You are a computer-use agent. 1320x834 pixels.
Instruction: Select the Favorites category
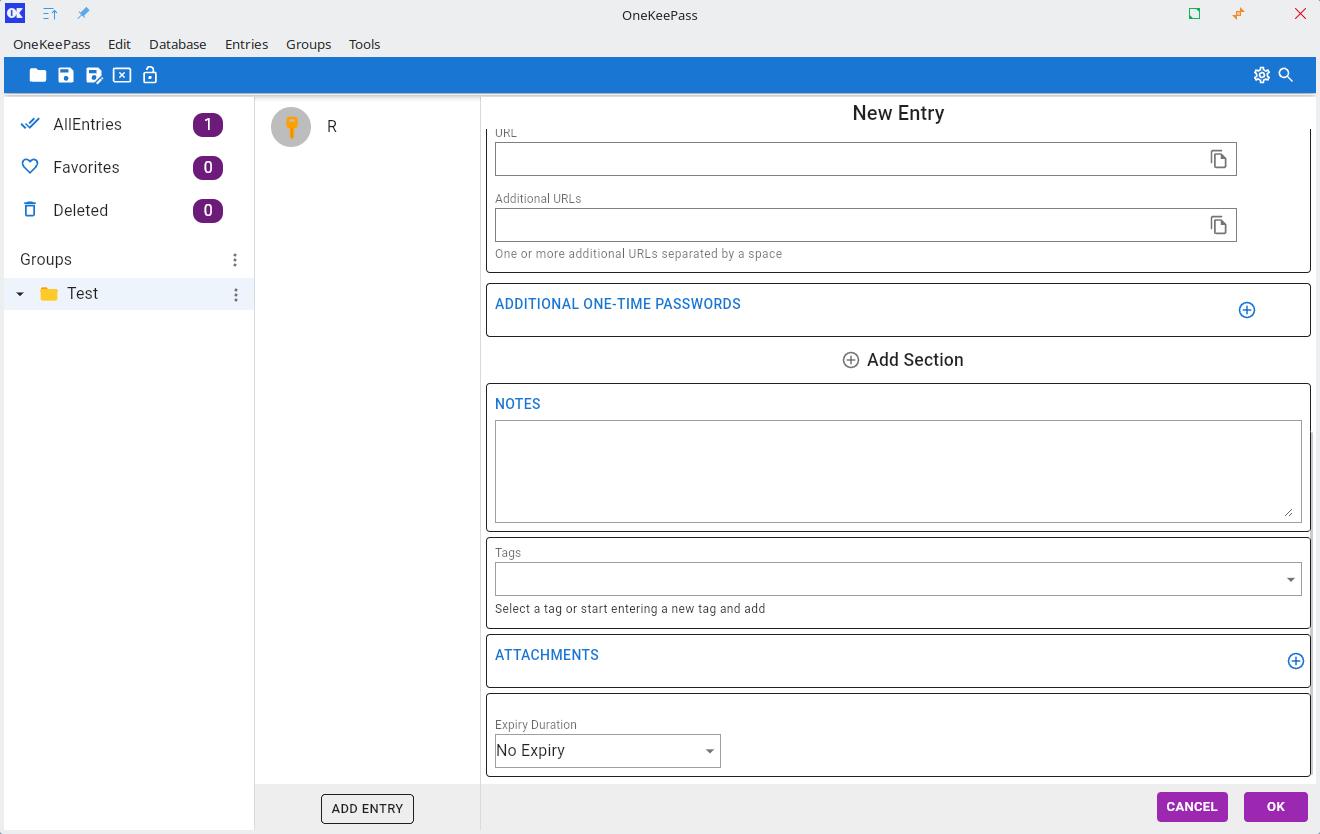pyautogui.click(x=86, y=168)
